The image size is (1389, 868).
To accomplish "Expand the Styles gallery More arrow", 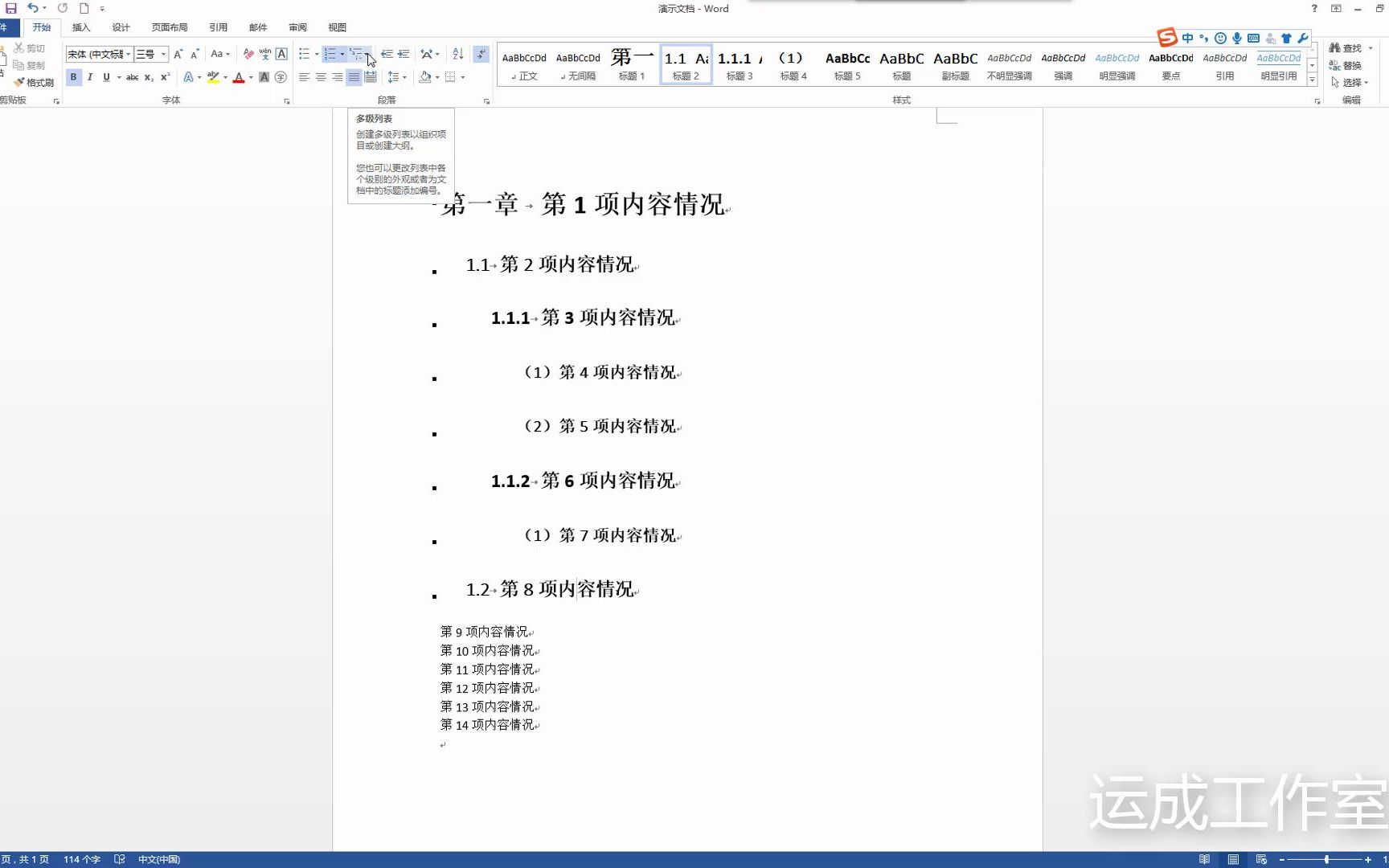I will pos(1312,80).
